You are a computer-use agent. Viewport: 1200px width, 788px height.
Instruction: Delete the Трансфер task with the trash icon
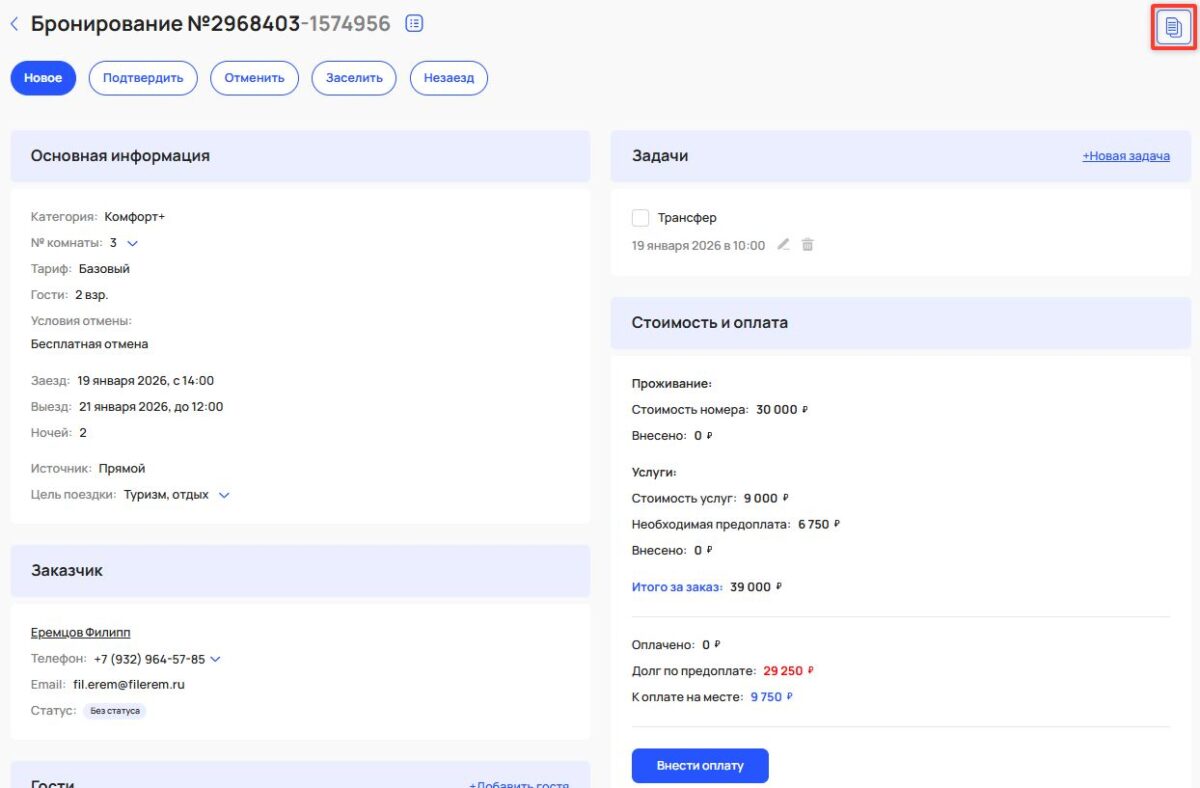(808, 244)
